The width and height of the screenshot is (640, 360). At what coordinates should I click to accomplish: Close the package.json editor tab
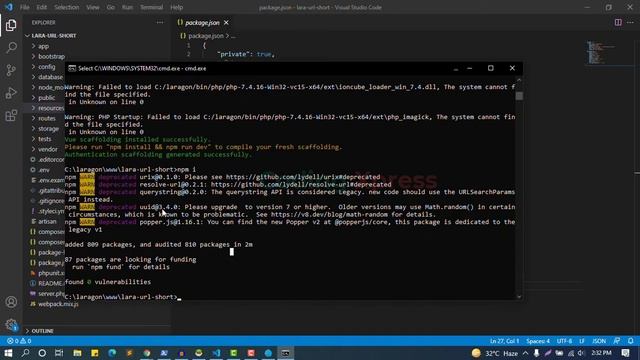point(226,23)
